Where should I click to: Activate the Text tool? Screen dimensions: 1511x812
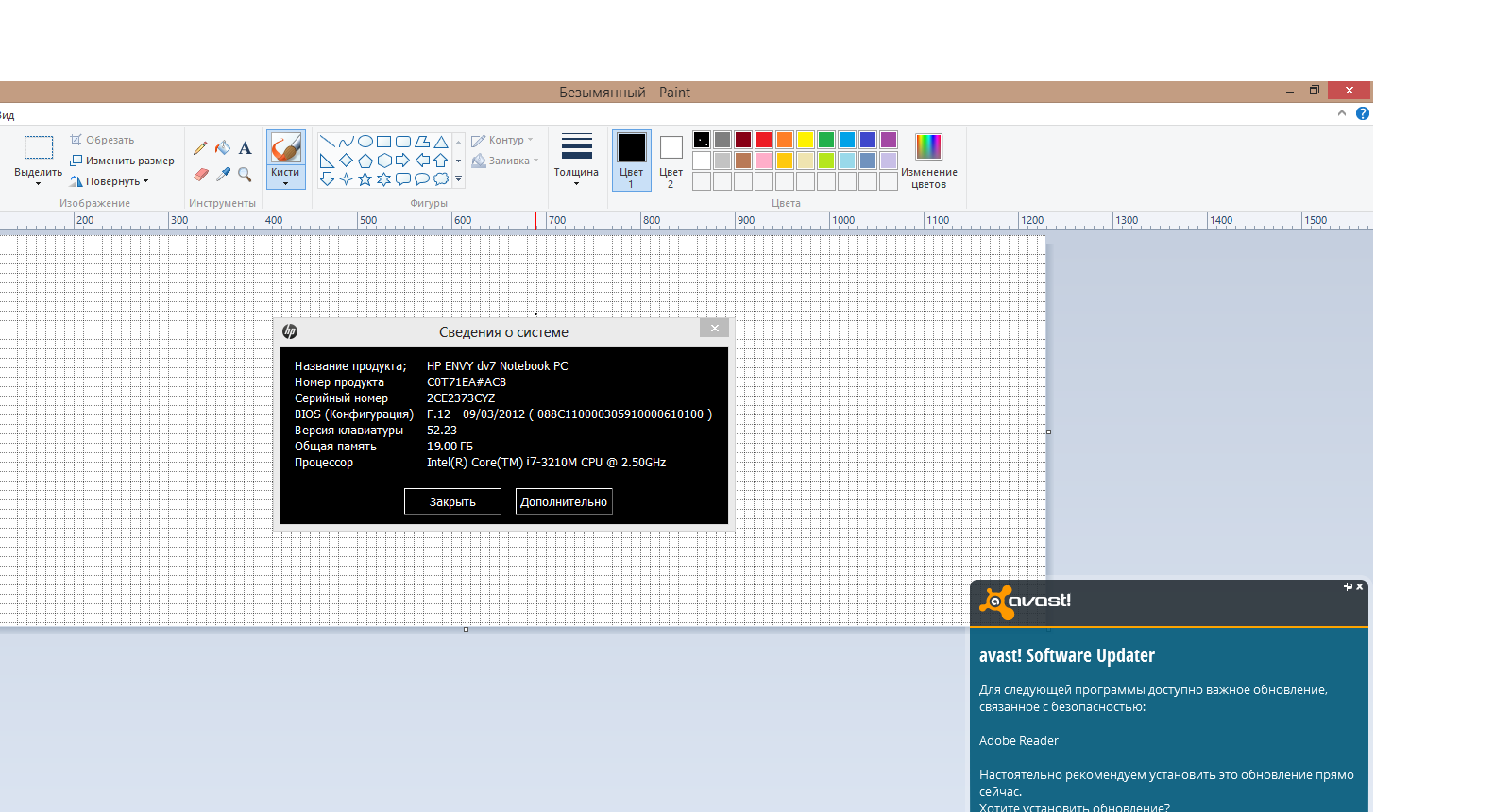point(245,148)
